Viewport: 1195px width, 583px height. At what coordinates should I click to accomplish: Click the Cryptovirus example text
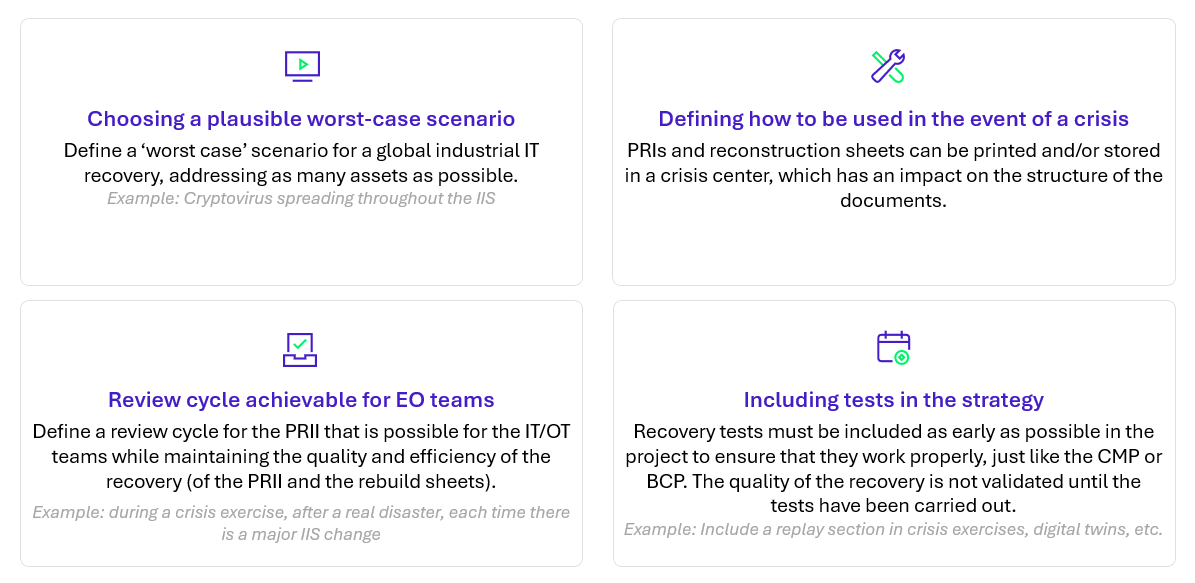pos(301,199)
